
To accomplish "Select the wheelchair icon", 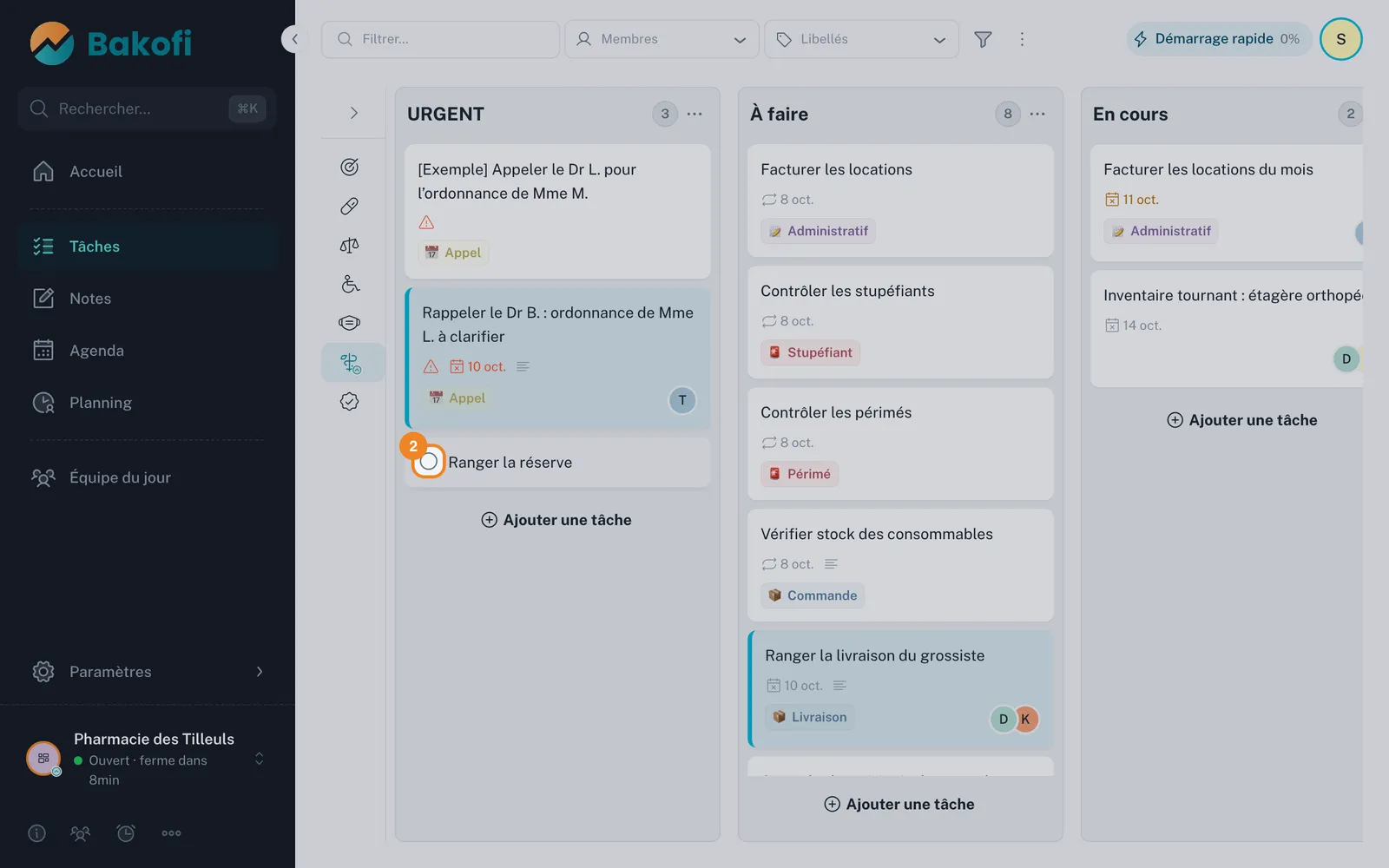I will tap(349, 284).
